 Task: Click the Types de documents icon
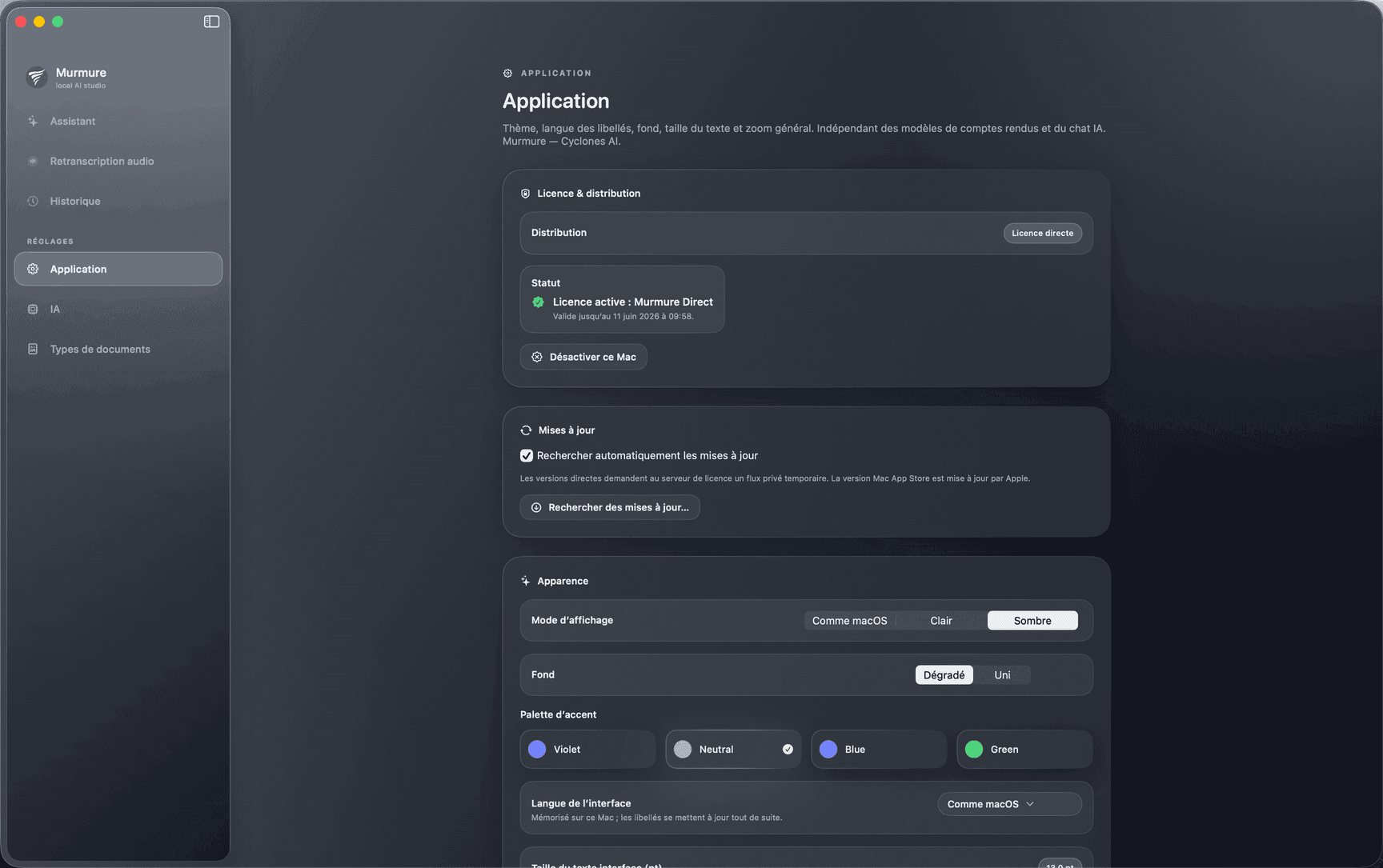point(33,350)
